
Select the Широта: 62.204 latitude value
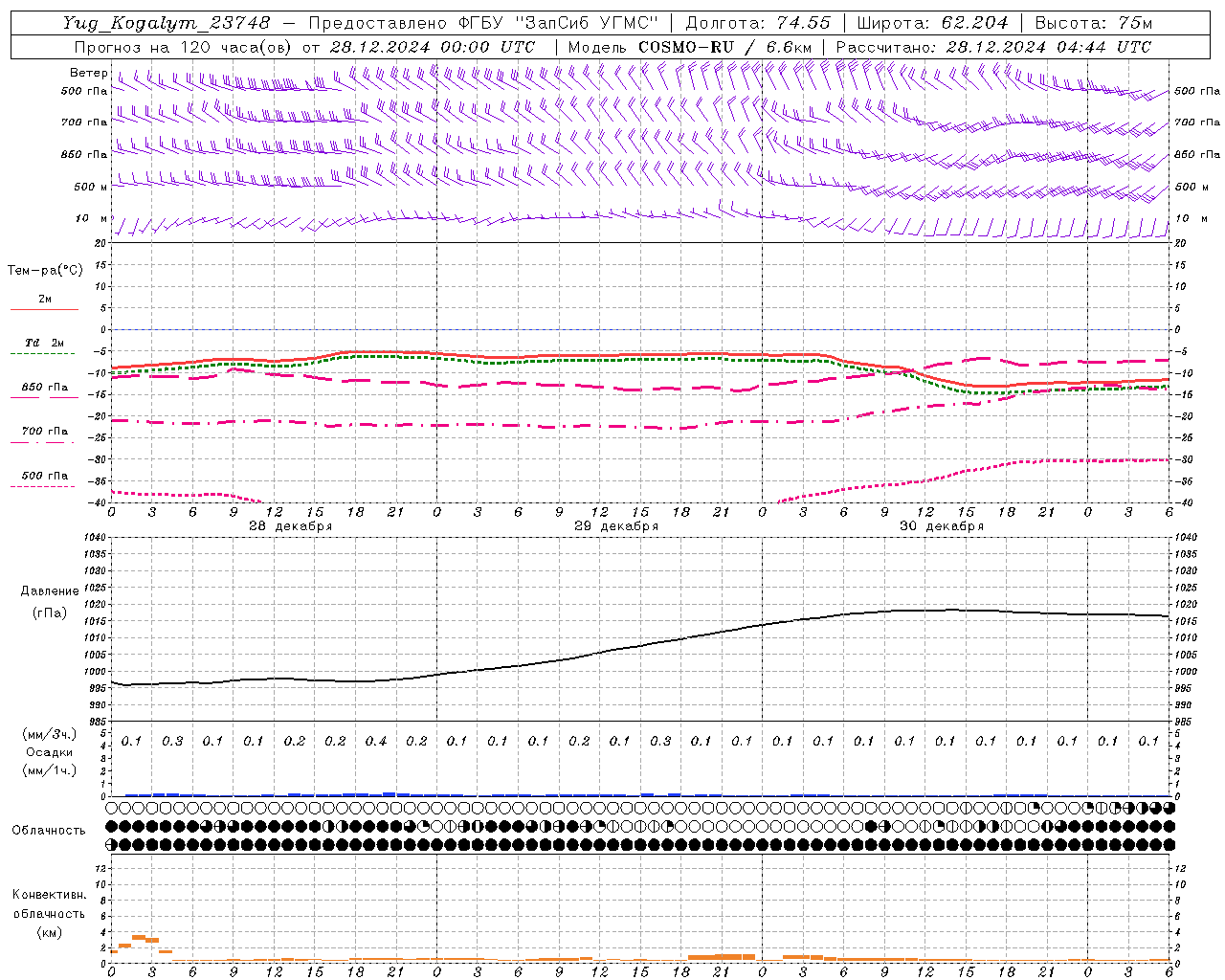932,22
